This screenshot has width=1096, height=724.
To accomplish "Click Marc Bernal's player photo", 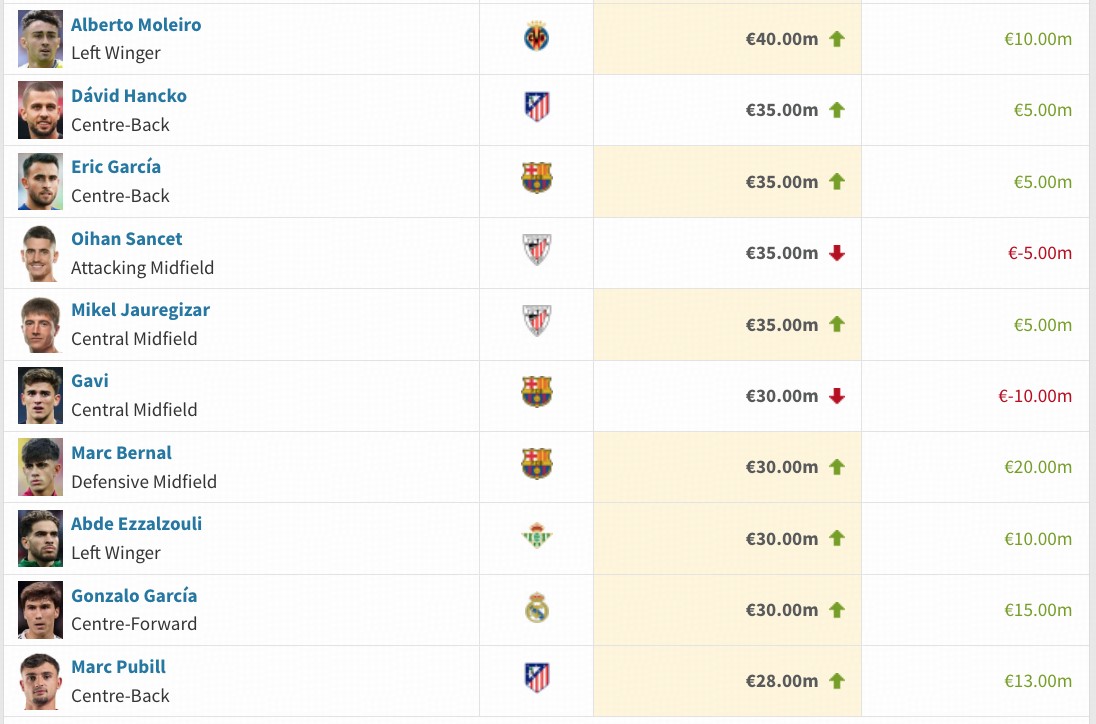I will click(40, 467).
